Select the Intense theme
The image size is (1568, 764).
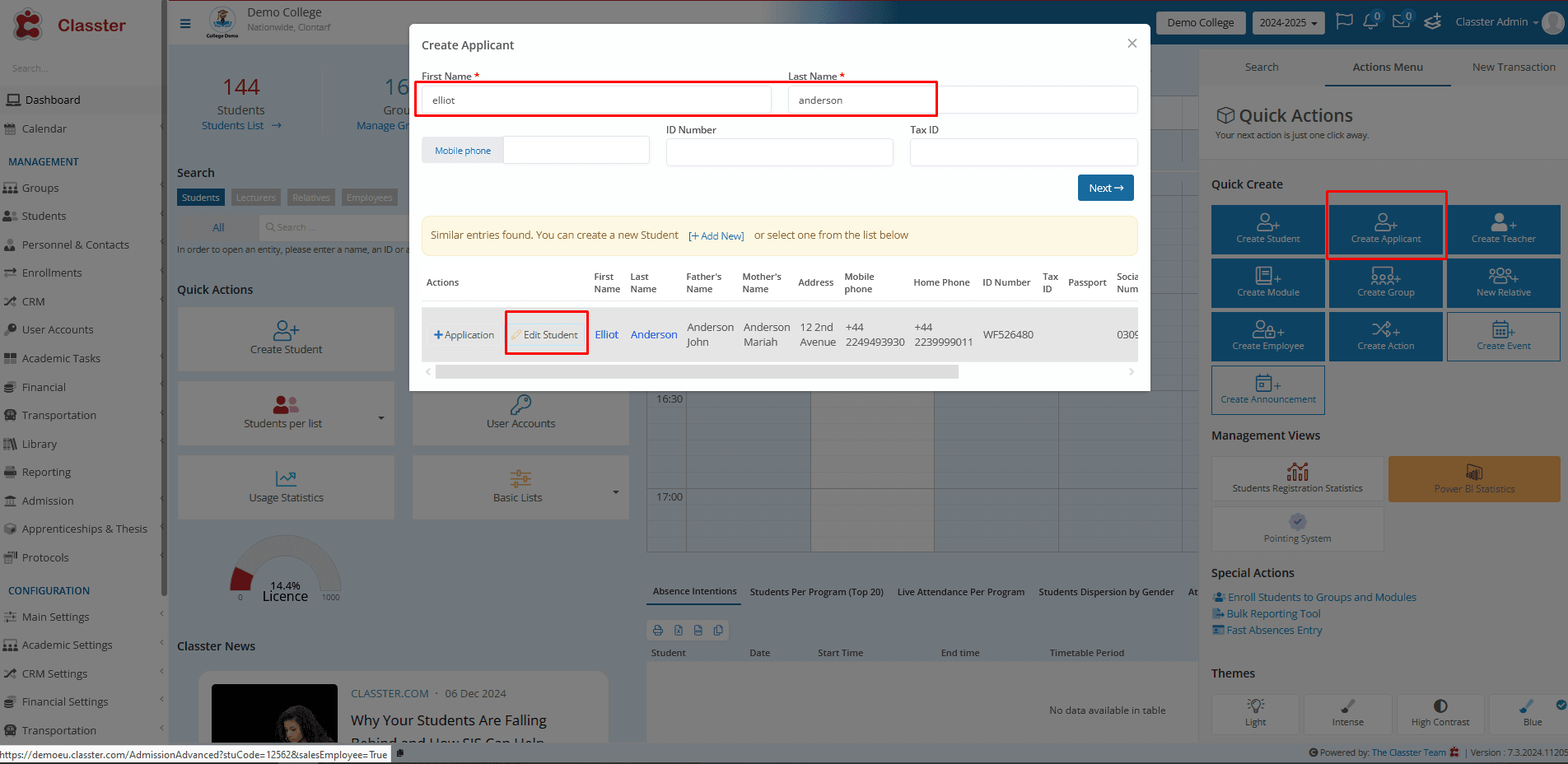coord(1347,714)
